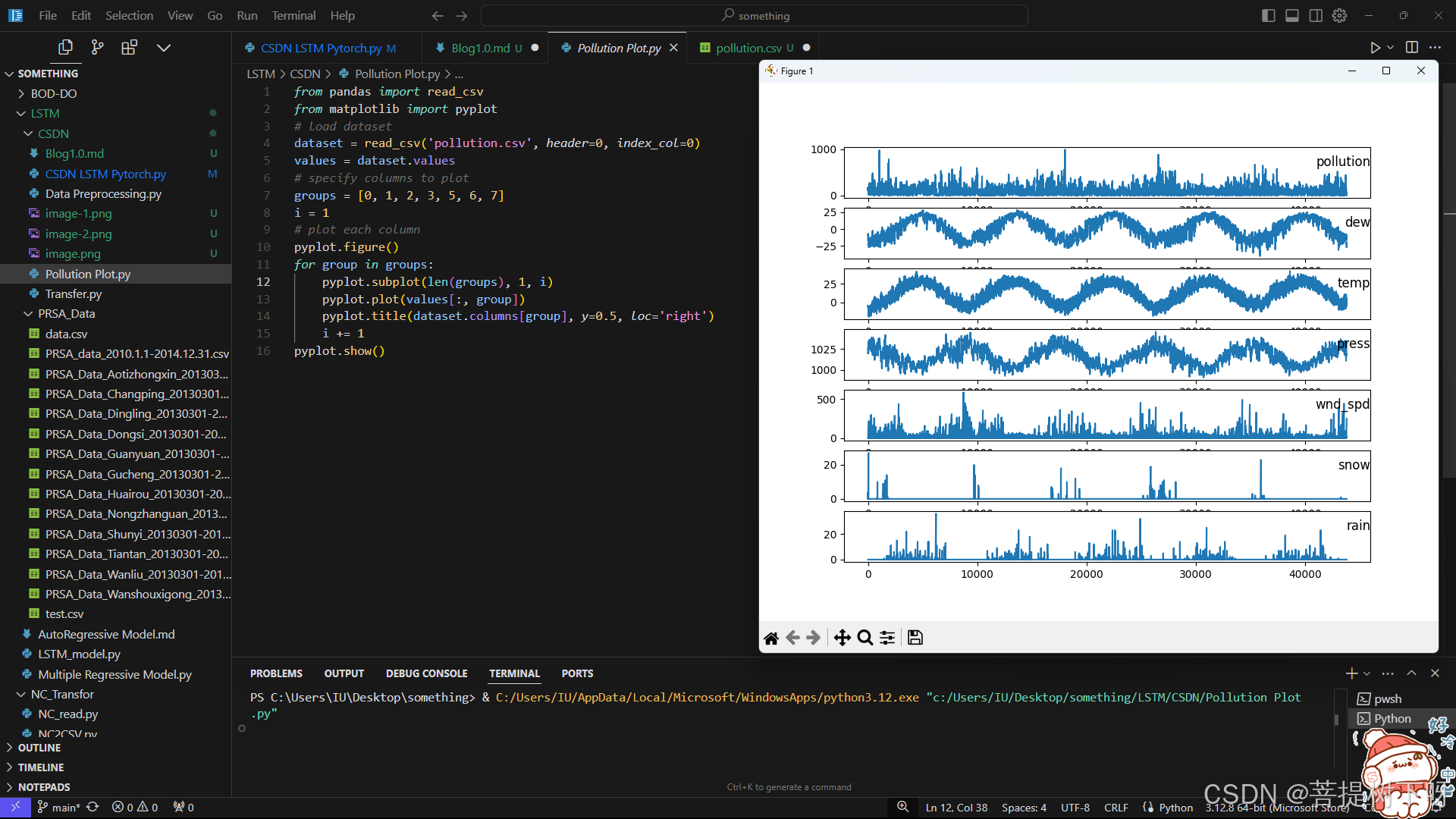Switch to the pollution.csv tab
Image resolution: width=1456 pixels, height=819 pixels.
(x=748, y=48)
